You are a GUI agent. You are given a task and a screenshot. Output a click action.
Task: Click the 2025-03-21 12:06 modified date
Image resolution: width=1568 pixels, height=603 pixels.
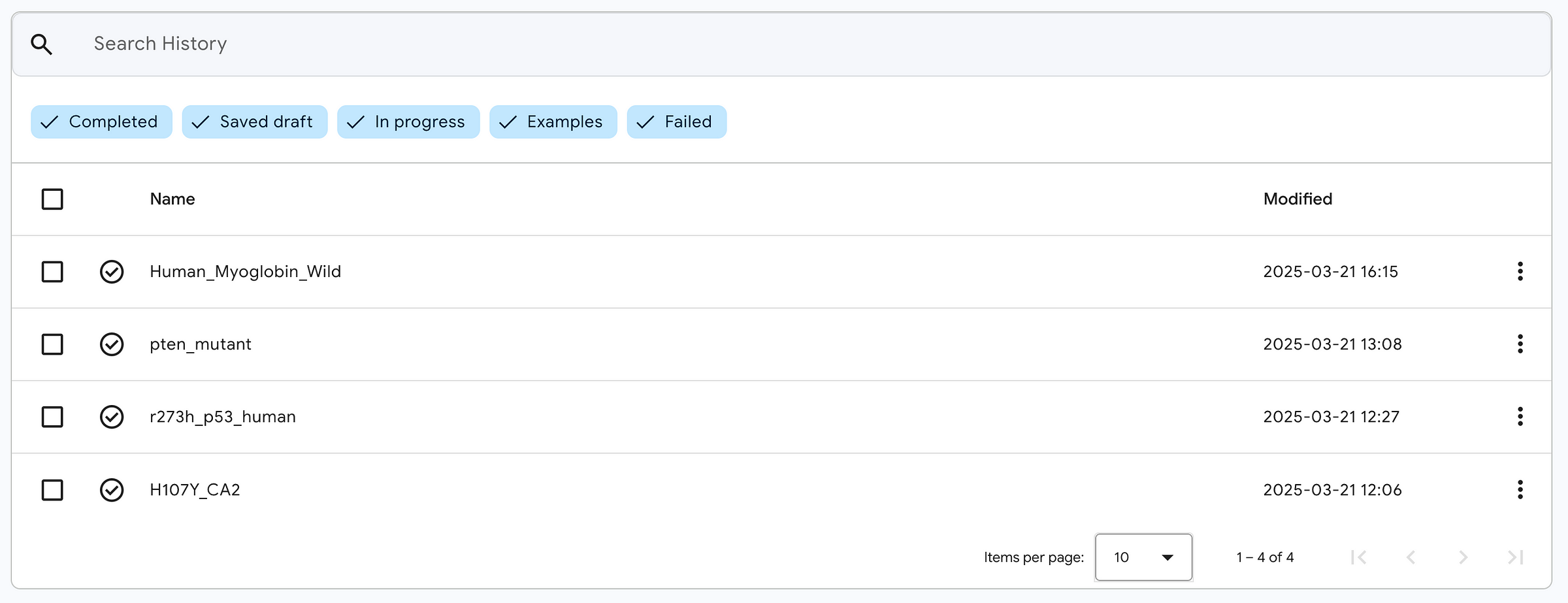(x=1333, y=490)
